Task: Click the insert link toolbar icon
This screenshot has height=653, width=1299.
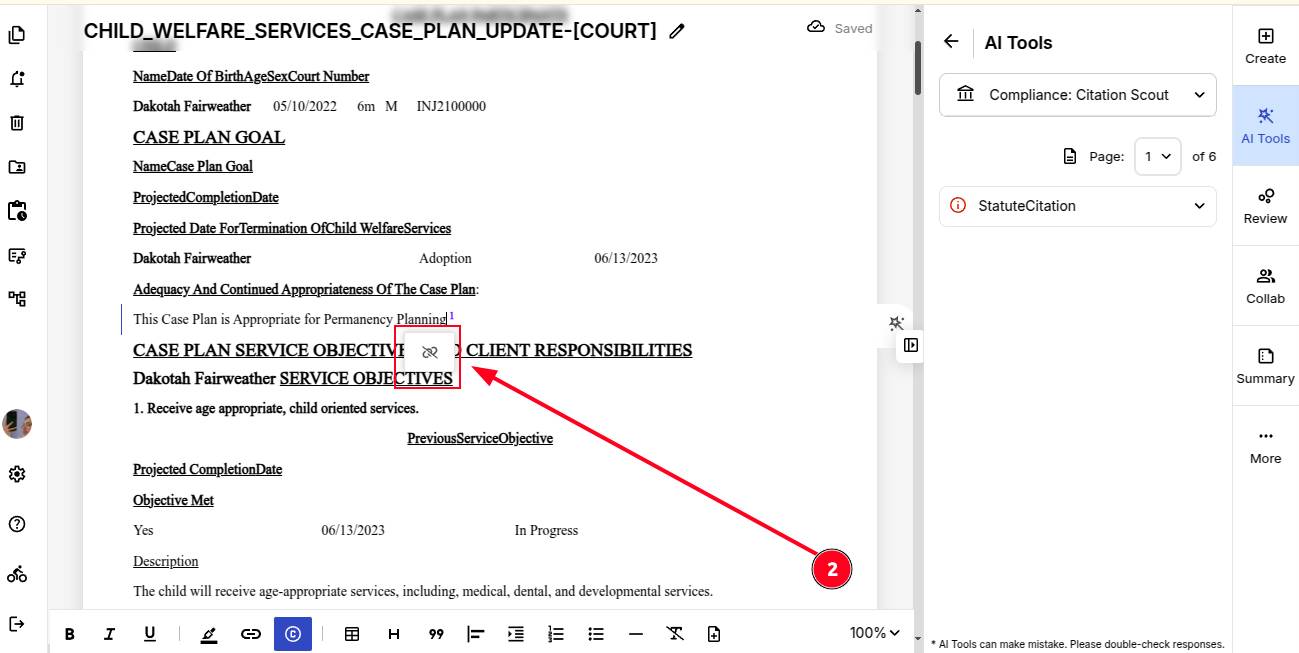Action: (251, 634)
